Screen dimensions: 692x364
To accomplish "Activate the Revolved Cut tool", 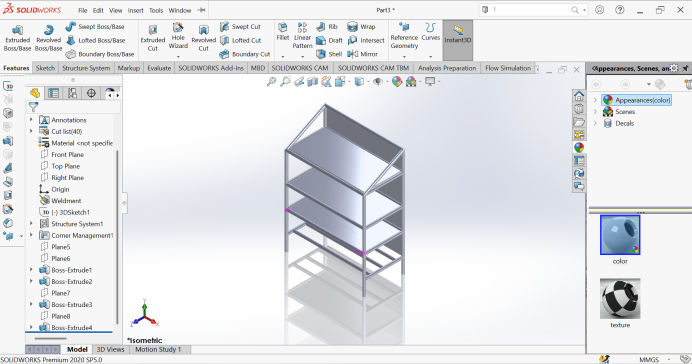I will tap(203, 38).
